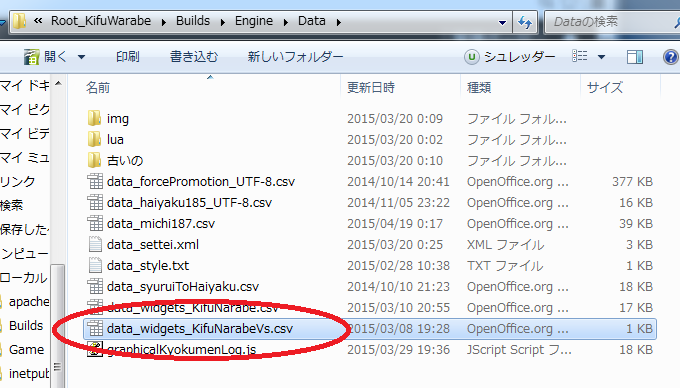The image size is (680, 388).
Task: Select data_michi187.csv file name
Action: (x=161, y=223)
